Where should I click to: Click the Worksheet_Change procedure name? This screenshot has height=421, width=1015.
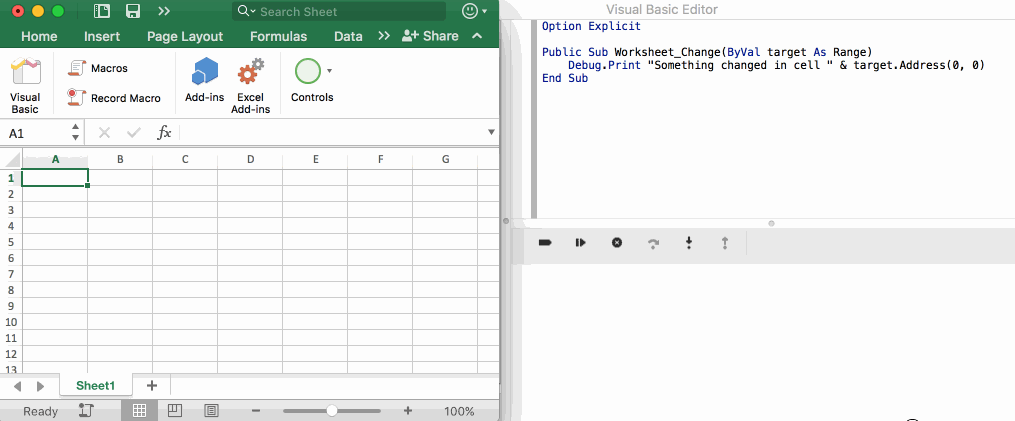[x=667, y=52]
